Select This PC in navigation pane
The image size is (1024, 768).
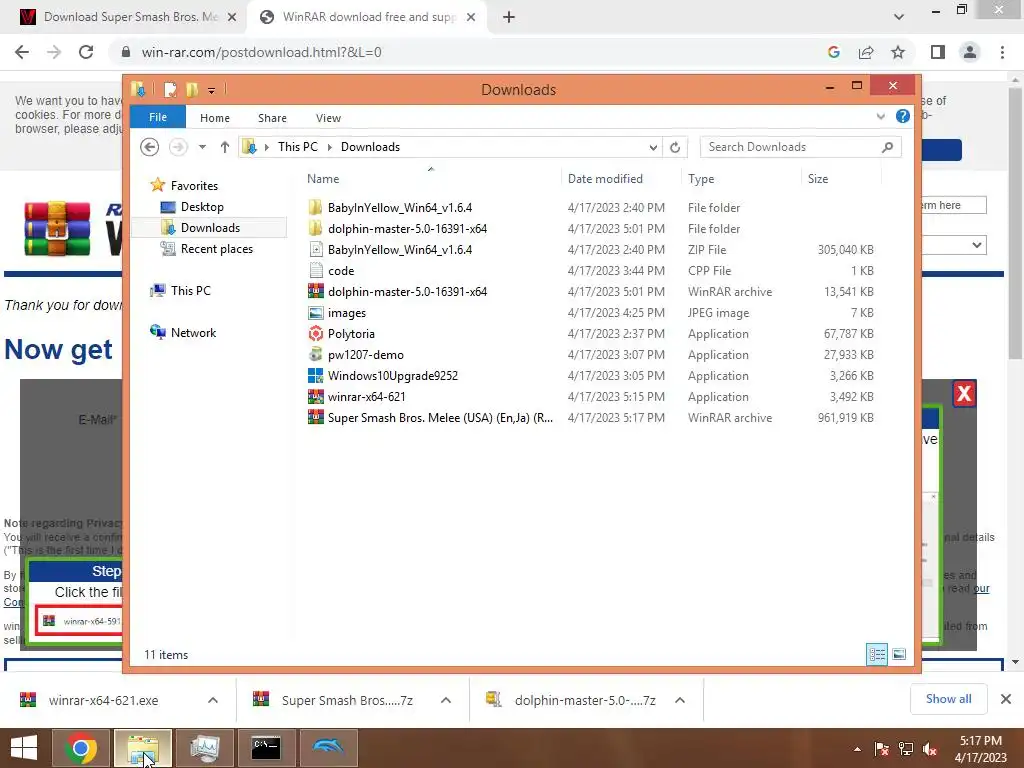coord(190,291)
